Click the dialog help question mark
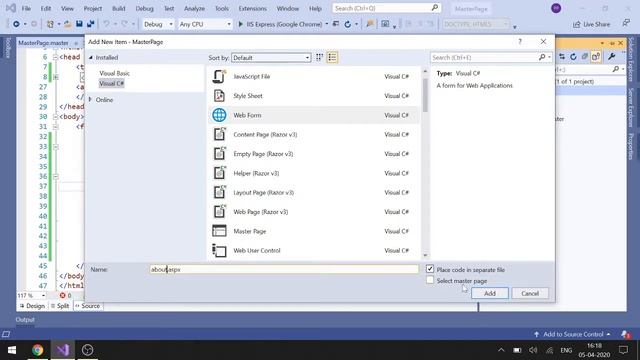 [520, 42]
